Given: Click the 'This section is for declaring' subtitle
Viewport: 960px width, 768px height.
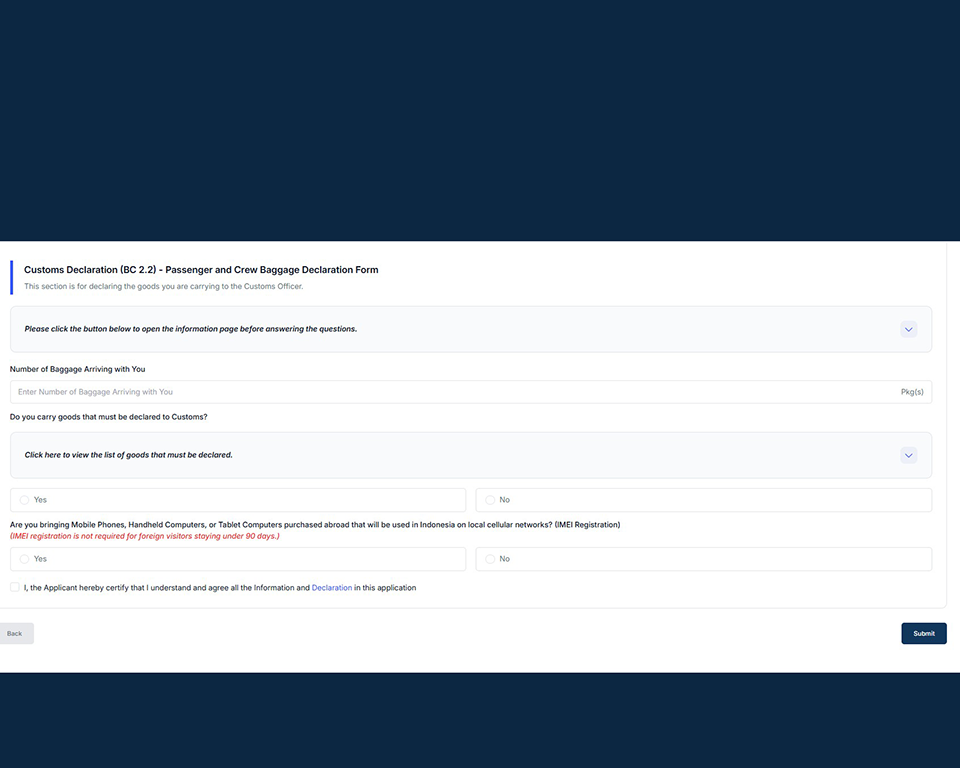Looking at the screenshot, I should click(x=163, y=286).
